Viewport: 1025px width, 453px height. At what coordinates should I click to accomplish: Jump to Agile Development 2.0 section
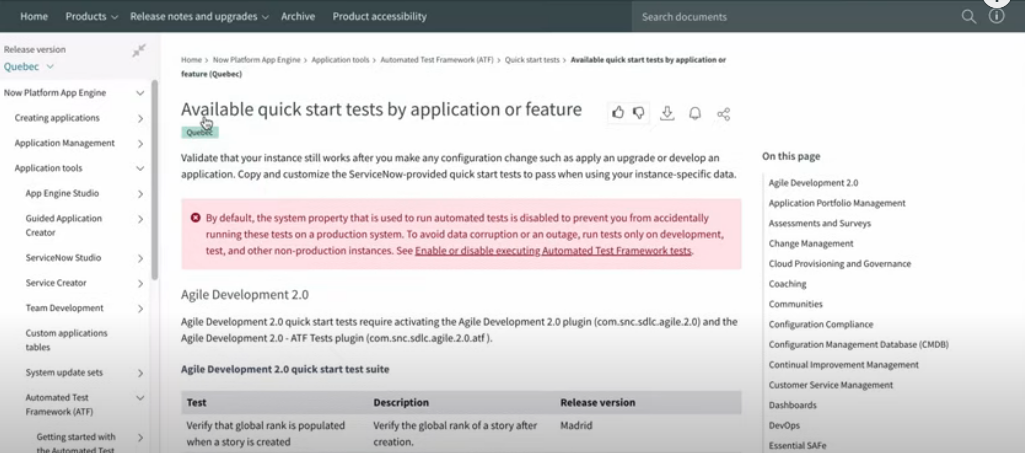pyautogui.click(x=813, y=183)
